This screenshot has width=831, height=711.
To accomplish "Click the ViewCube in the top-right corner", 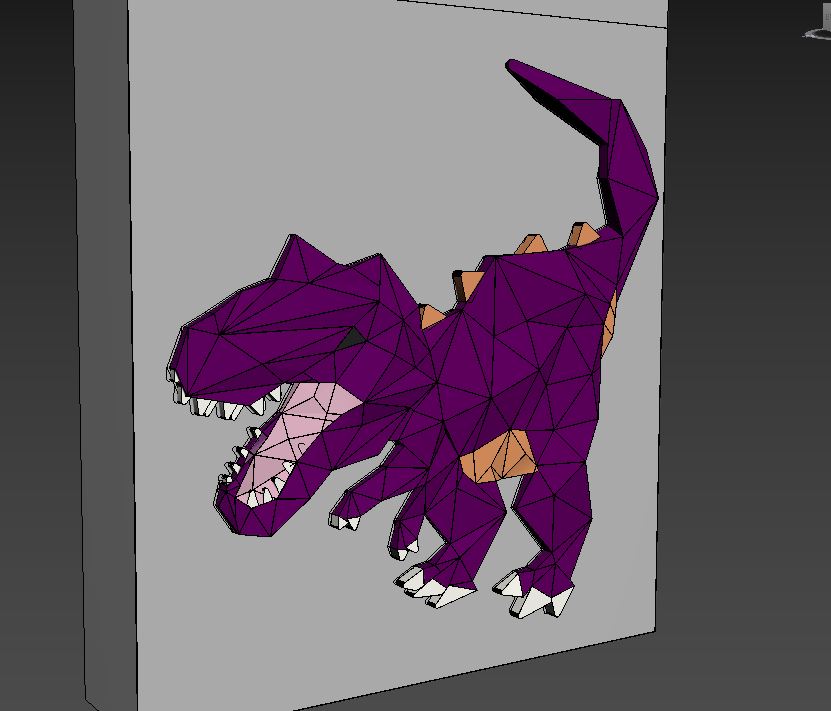I will [819, 32].
